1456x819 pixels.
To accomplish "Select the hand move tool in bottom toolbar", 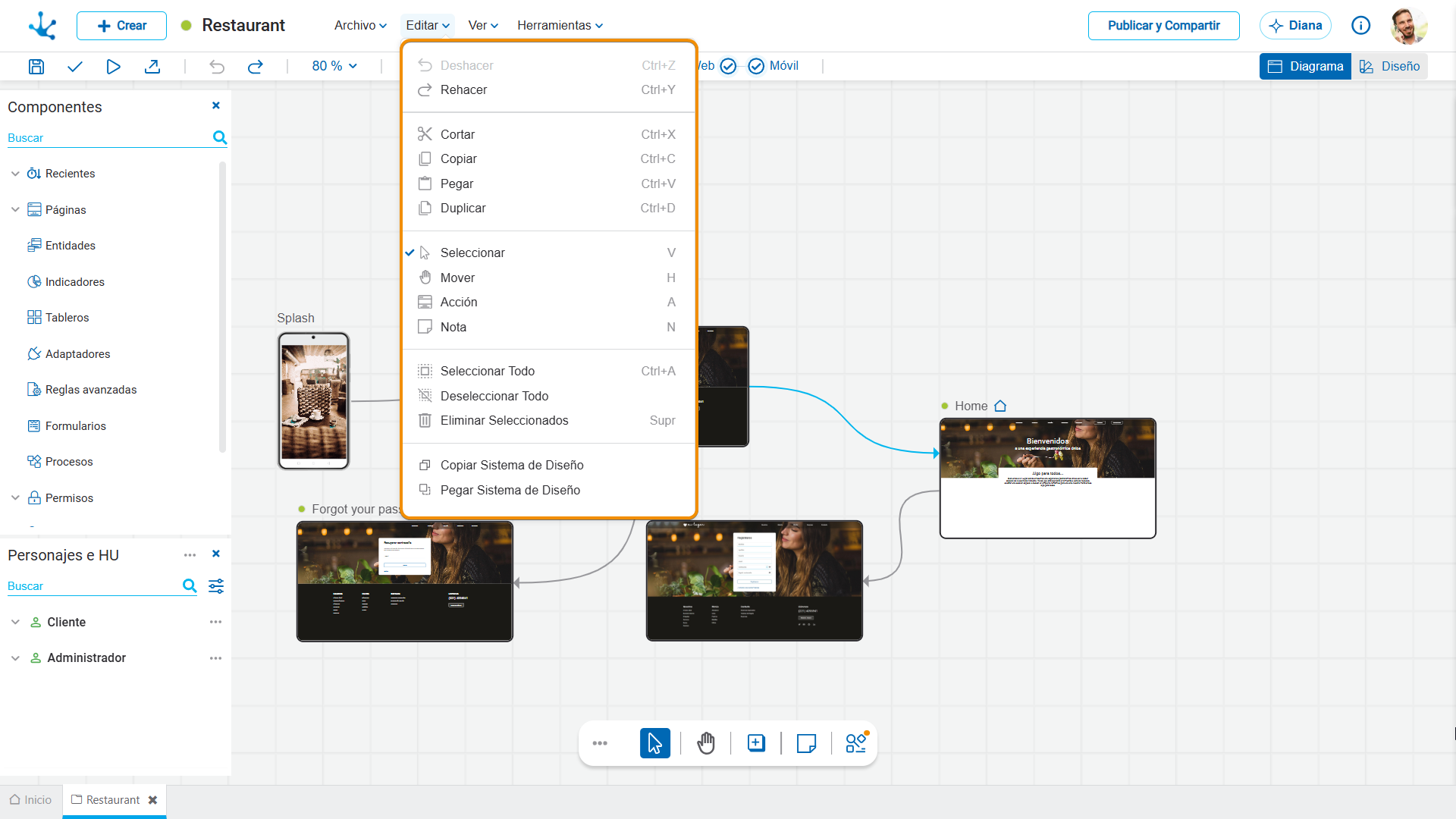I will tap(706, 743).
